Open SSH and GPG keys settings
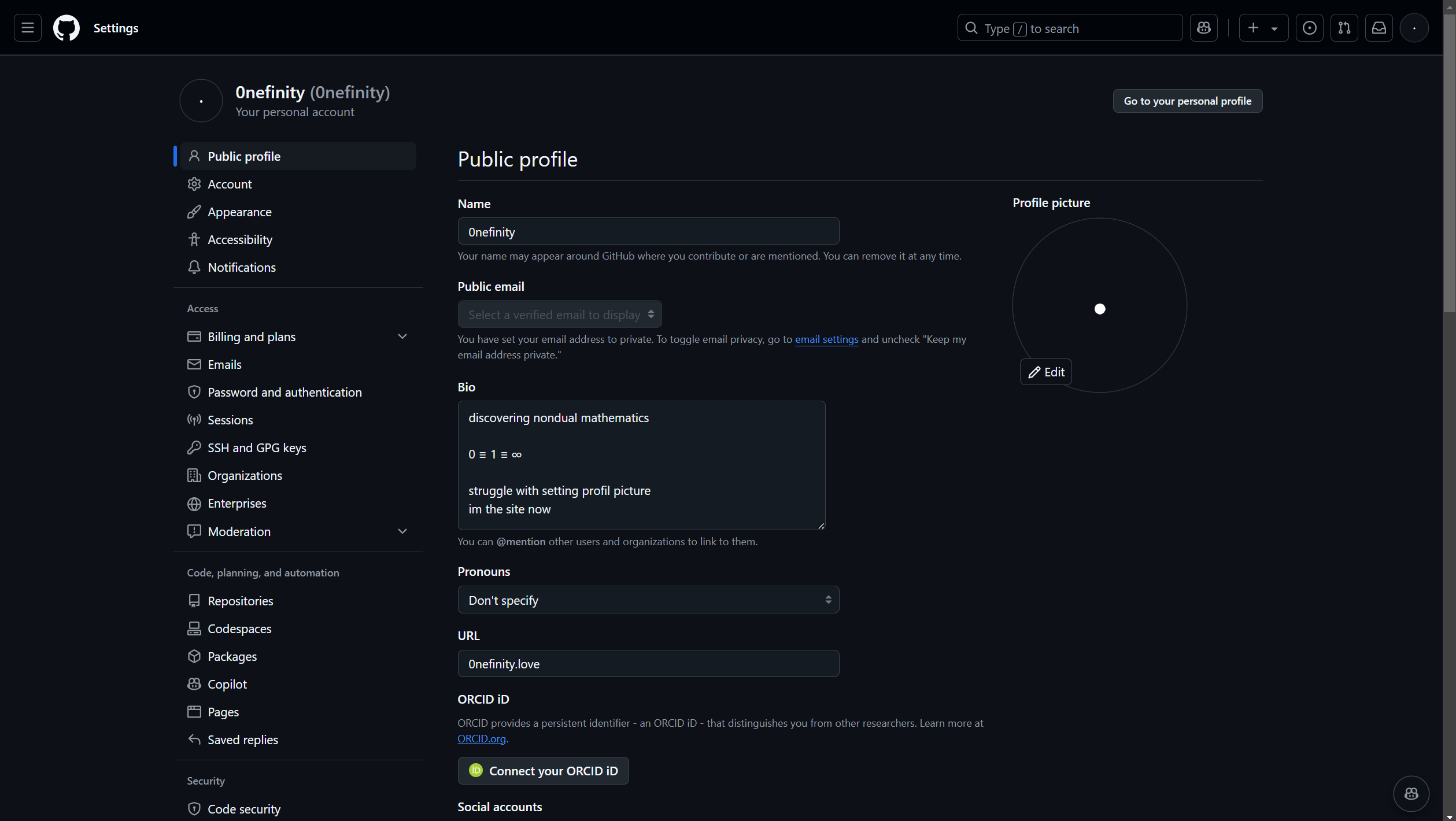Screen dimensions: 1456x821 298,448
